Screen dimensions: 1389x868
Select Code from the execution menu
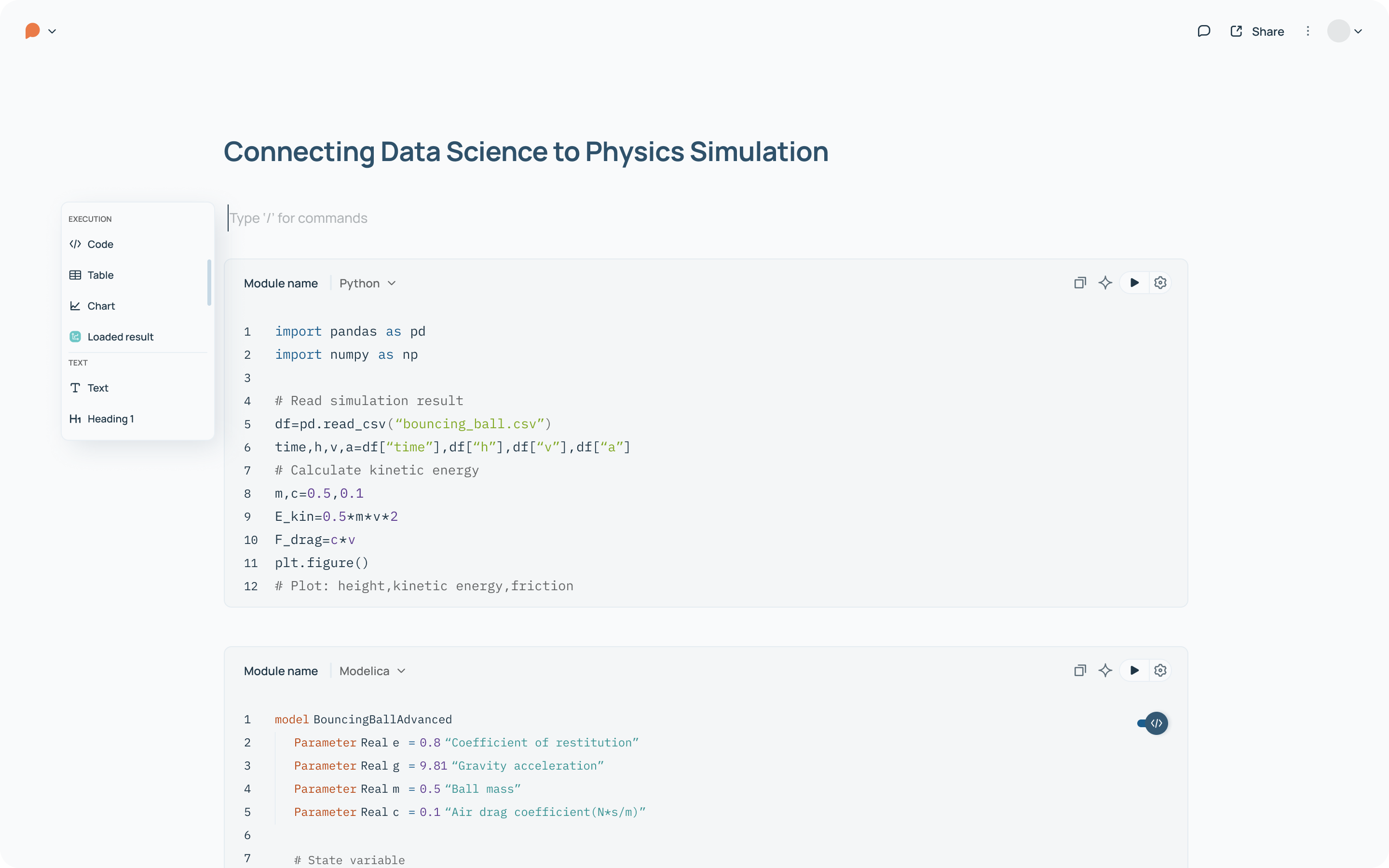coord(100,244)
